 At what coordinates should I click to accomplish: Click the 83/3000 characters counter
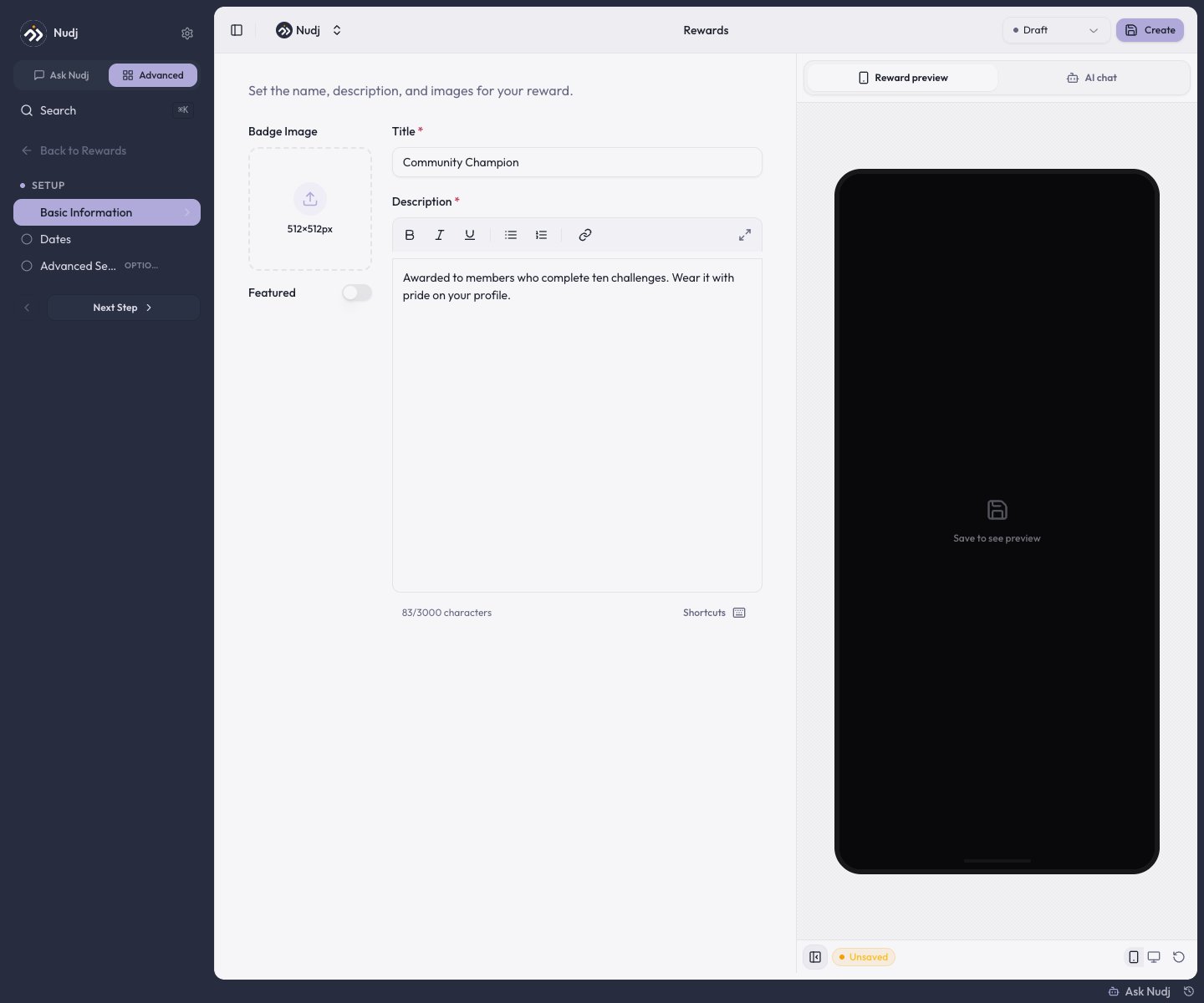point(446,613)
